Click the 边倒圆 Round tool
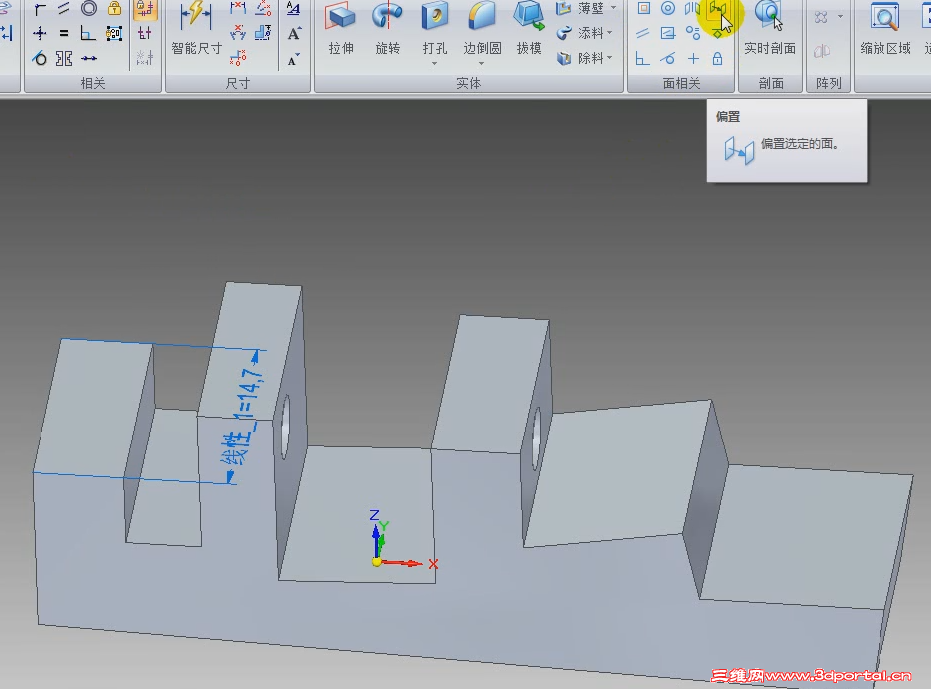This screenshot has height=689, width=931. point(482,29)
